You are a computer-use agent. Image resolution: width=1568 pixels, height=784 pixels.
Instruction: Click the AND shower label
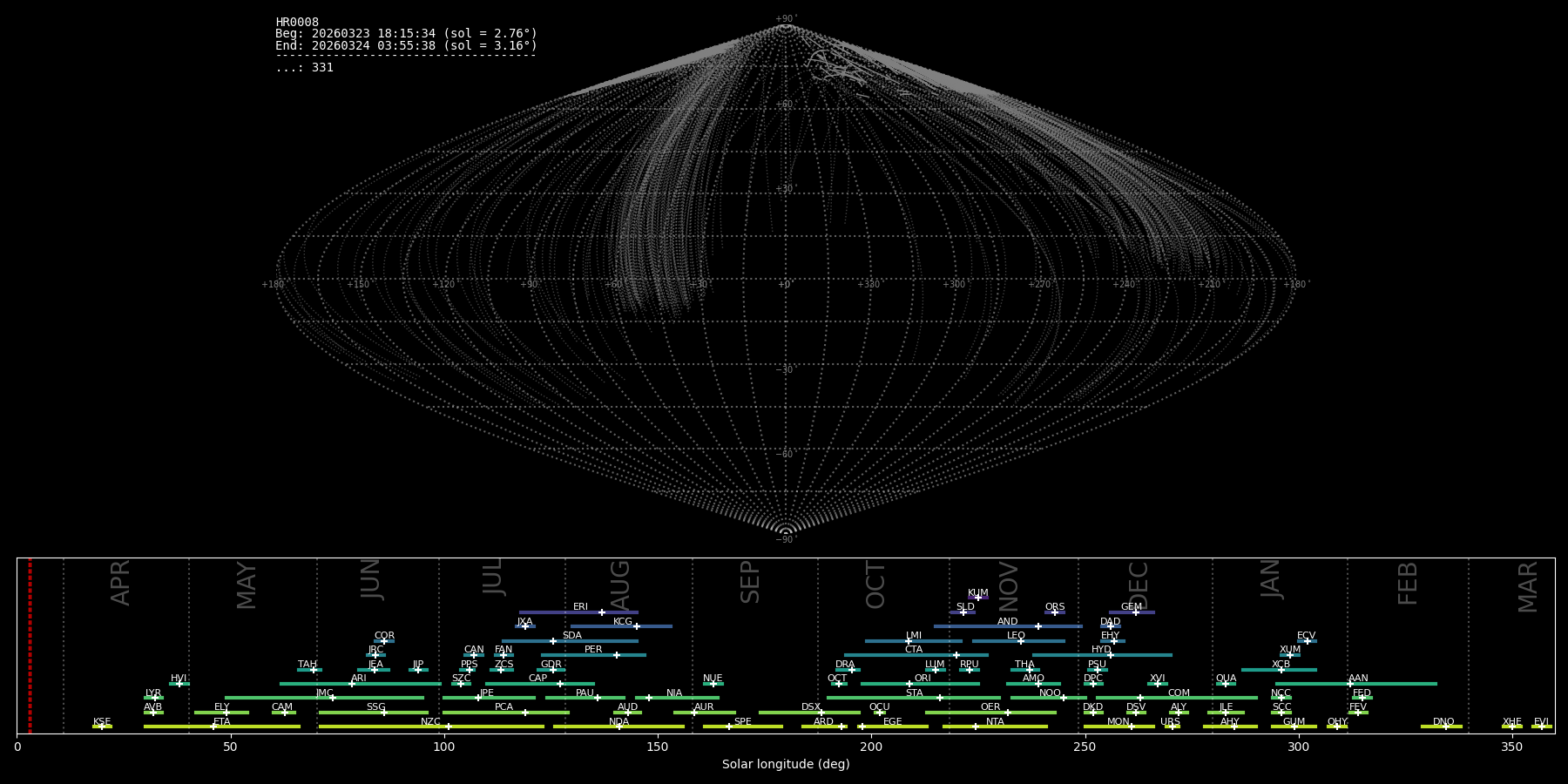click(1008, 622)
